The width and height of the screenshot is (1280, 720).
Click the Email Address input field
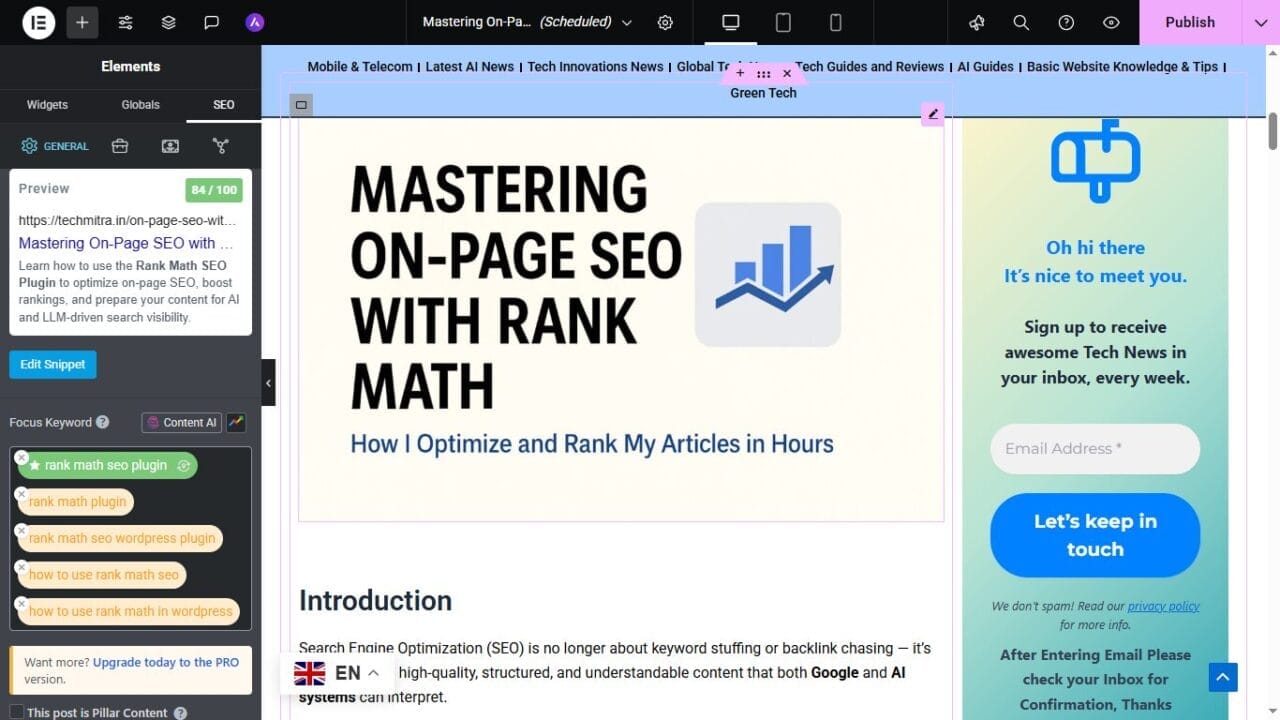tap(1095, 449)
